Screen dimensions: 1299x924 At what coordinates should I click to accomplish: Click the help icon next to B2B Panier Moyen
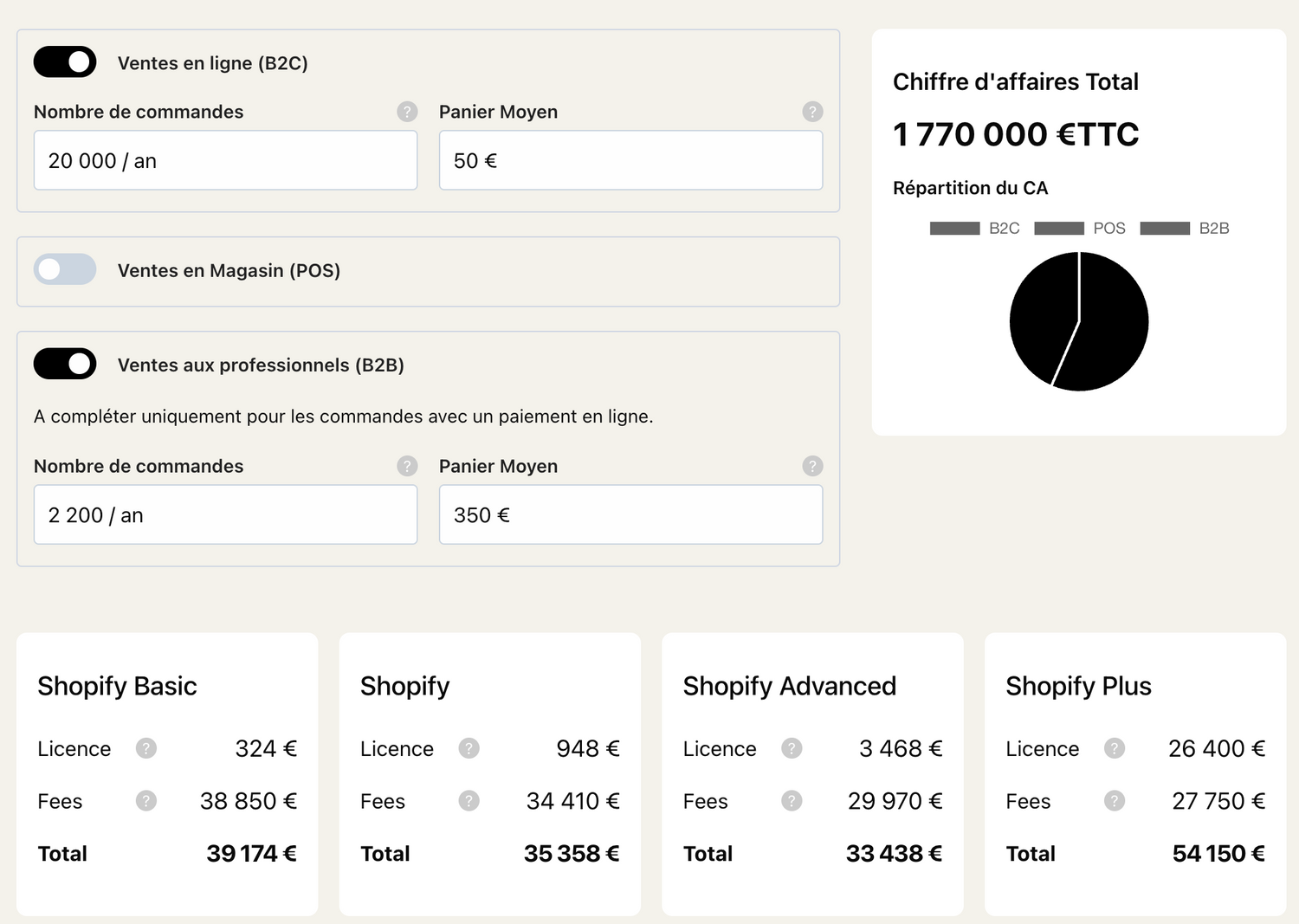[x=812, y=466]
